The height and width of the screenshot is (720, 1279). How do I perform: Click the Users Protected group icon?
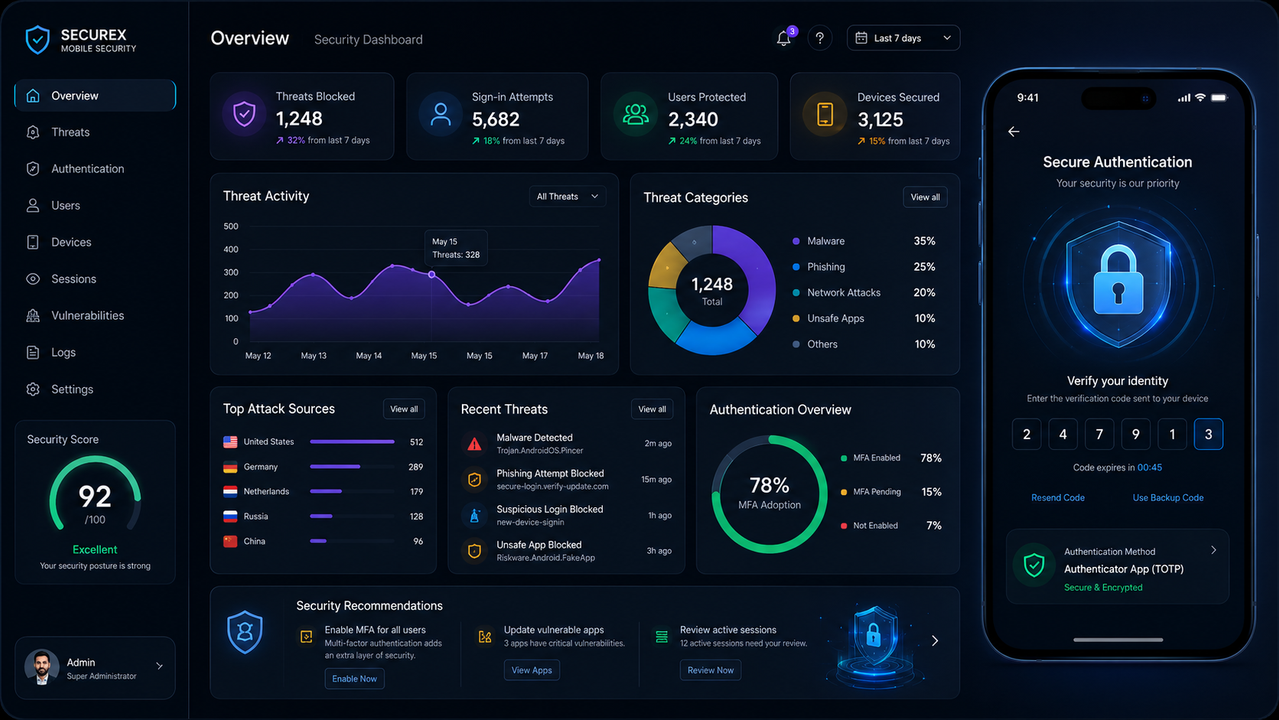(x=635, y=114)
